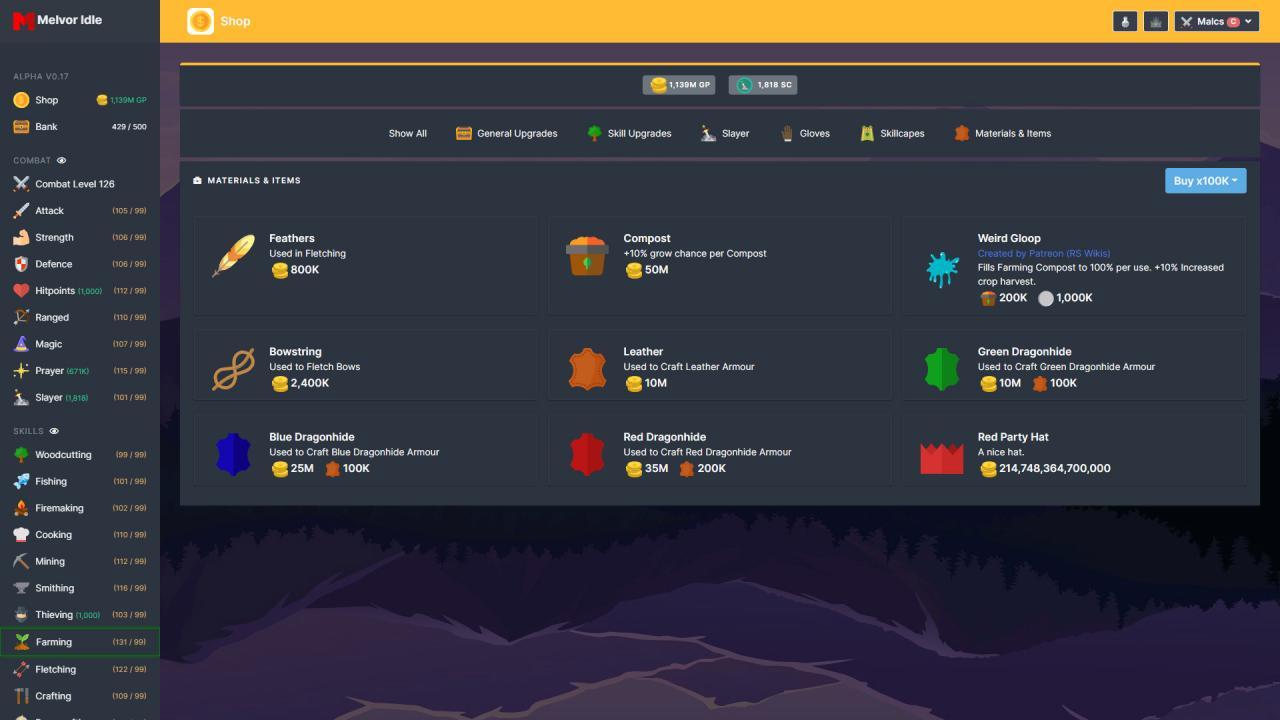Open the Buy x100K quantity dropdown
1280x720 pixels.
[1206, 180]
